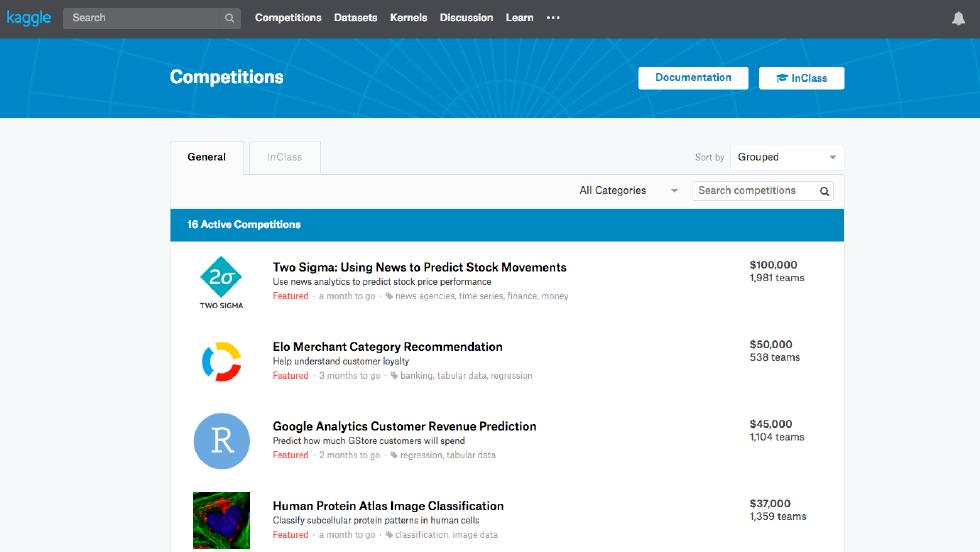This screenshot has width=980, height=552.
Task: Click "Help understand customer loyalty" description
Action: click(x=341, y=361)
